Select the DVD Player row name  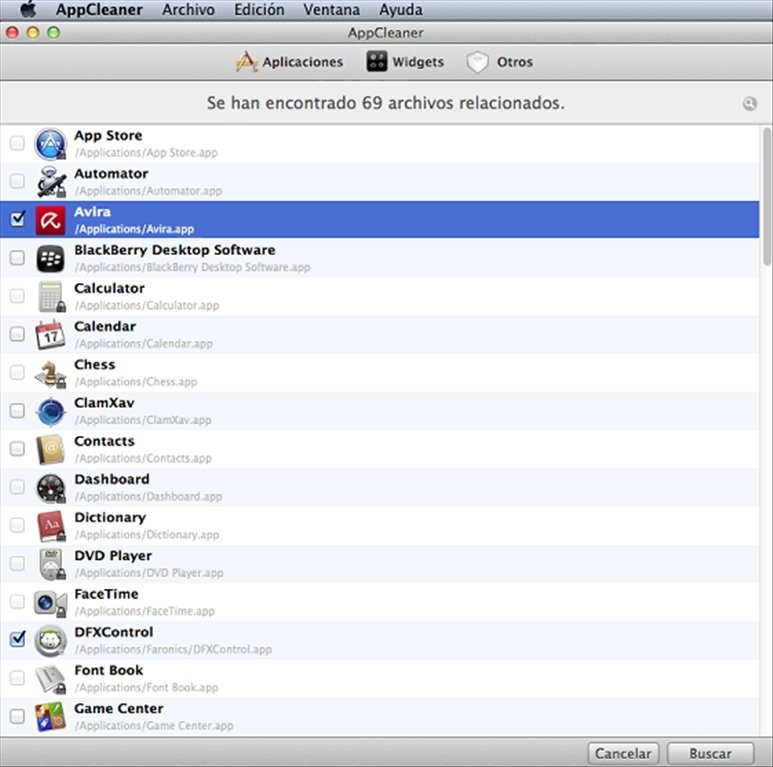[113, 556]
